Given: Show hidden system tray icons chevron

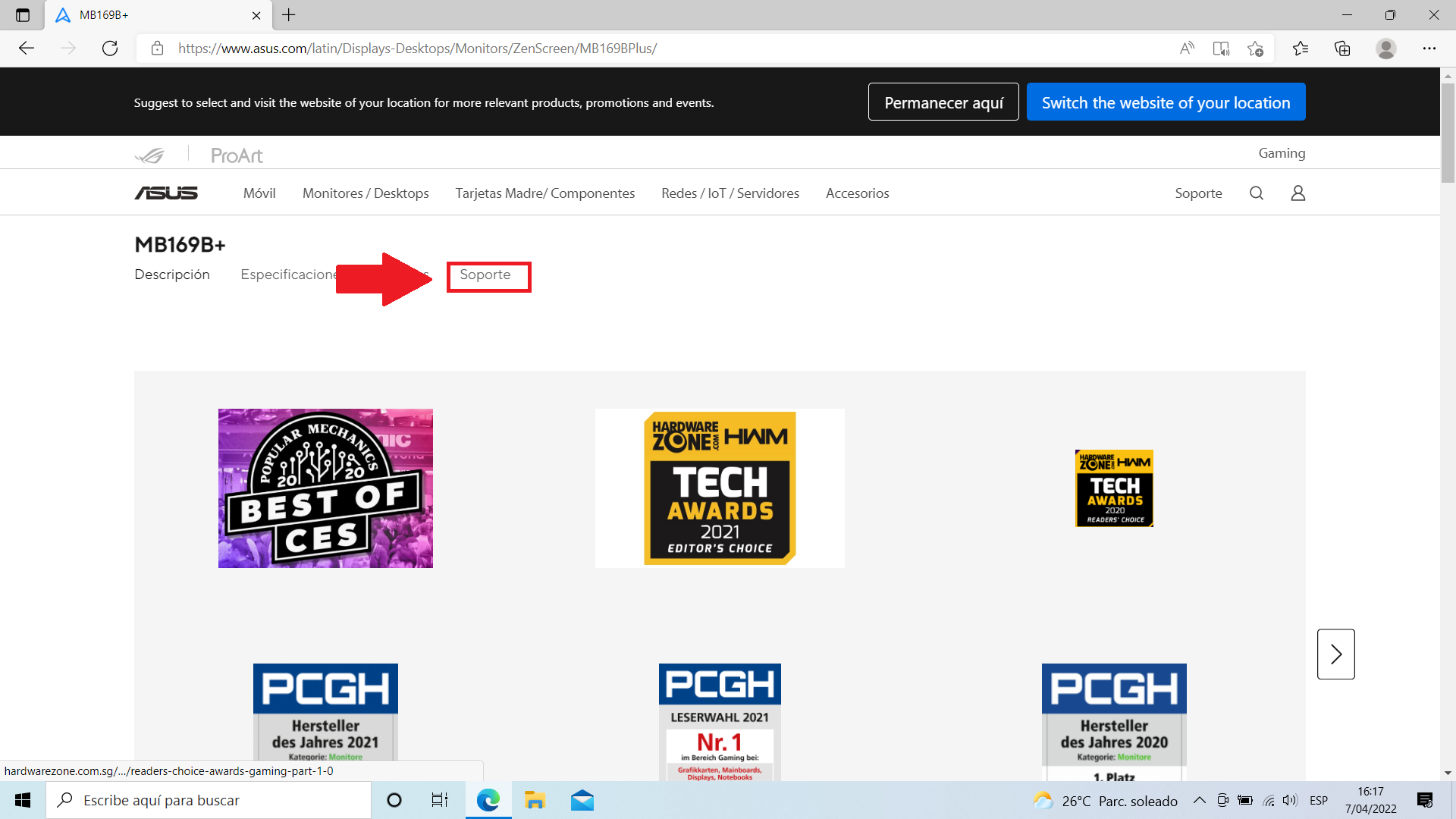Looking at the screenshot, I should coord(1199,800).
